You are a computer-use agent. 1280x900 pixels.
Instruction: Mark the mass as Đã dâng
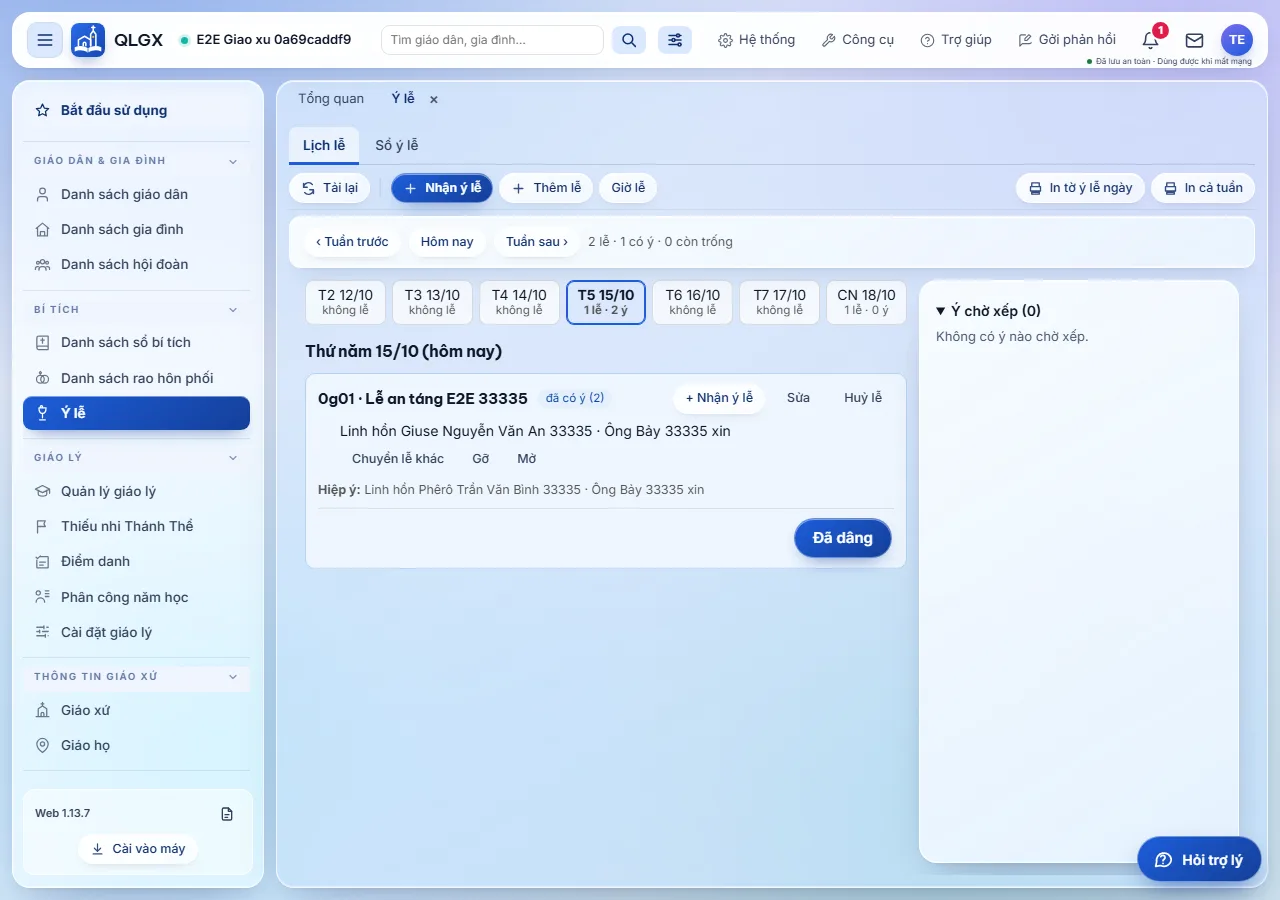click(842, 538)
